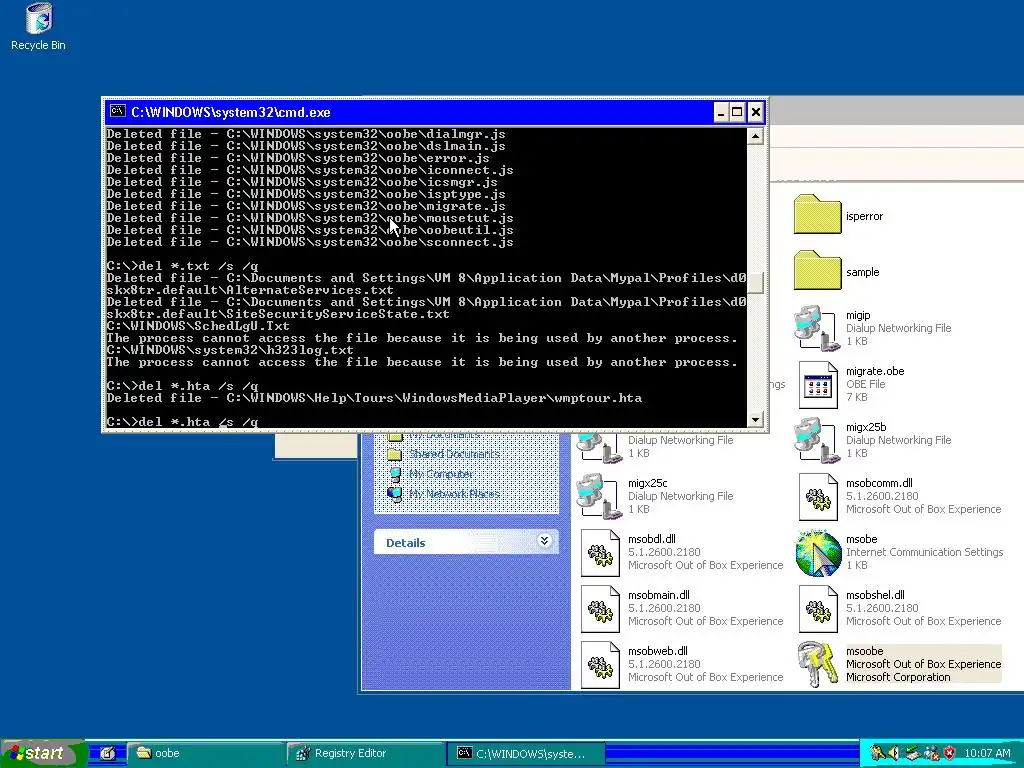Click the volume speaker tray icon

[x=894, y=753]
